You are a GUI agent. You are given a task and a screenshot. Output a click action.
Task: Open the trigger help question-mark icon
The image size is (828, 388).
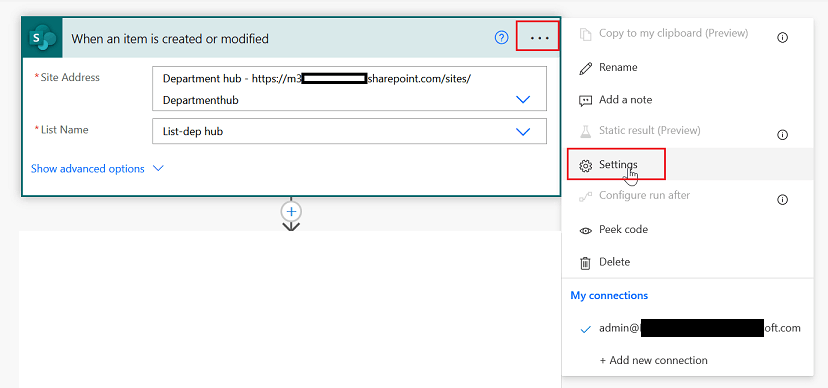click(x=502, y=37)
